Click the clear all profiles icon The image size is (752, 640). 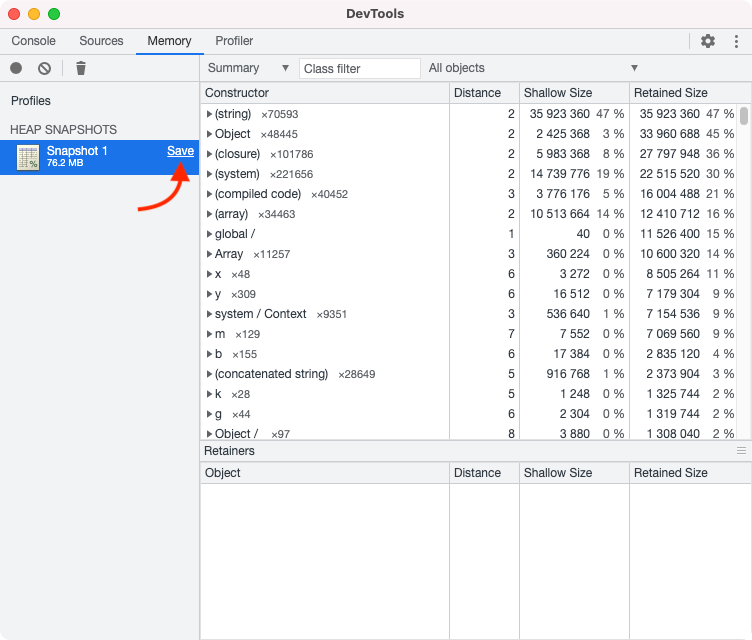click(44, 68)
